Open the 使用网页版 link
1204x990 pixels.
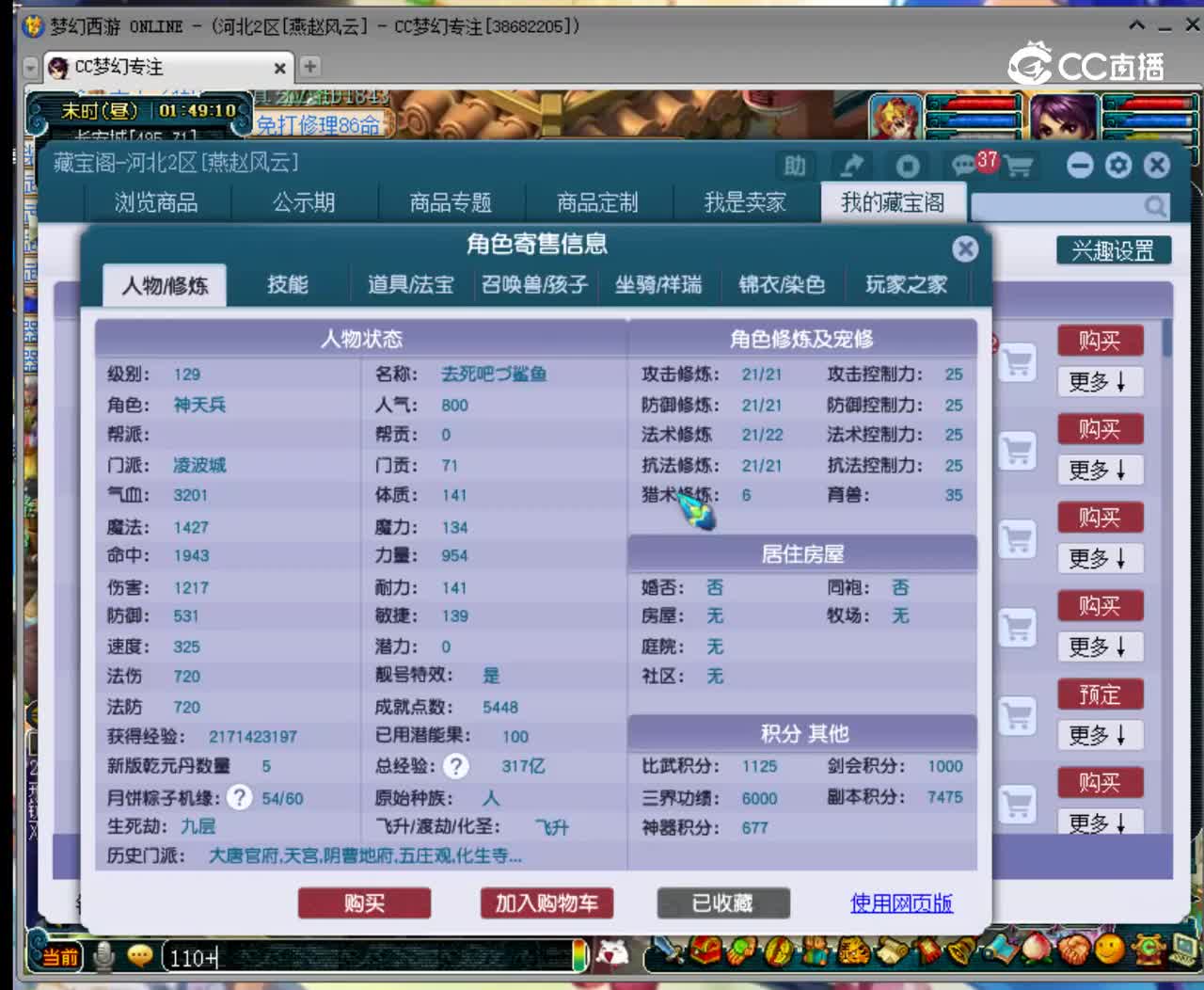(x=901, y=903)
